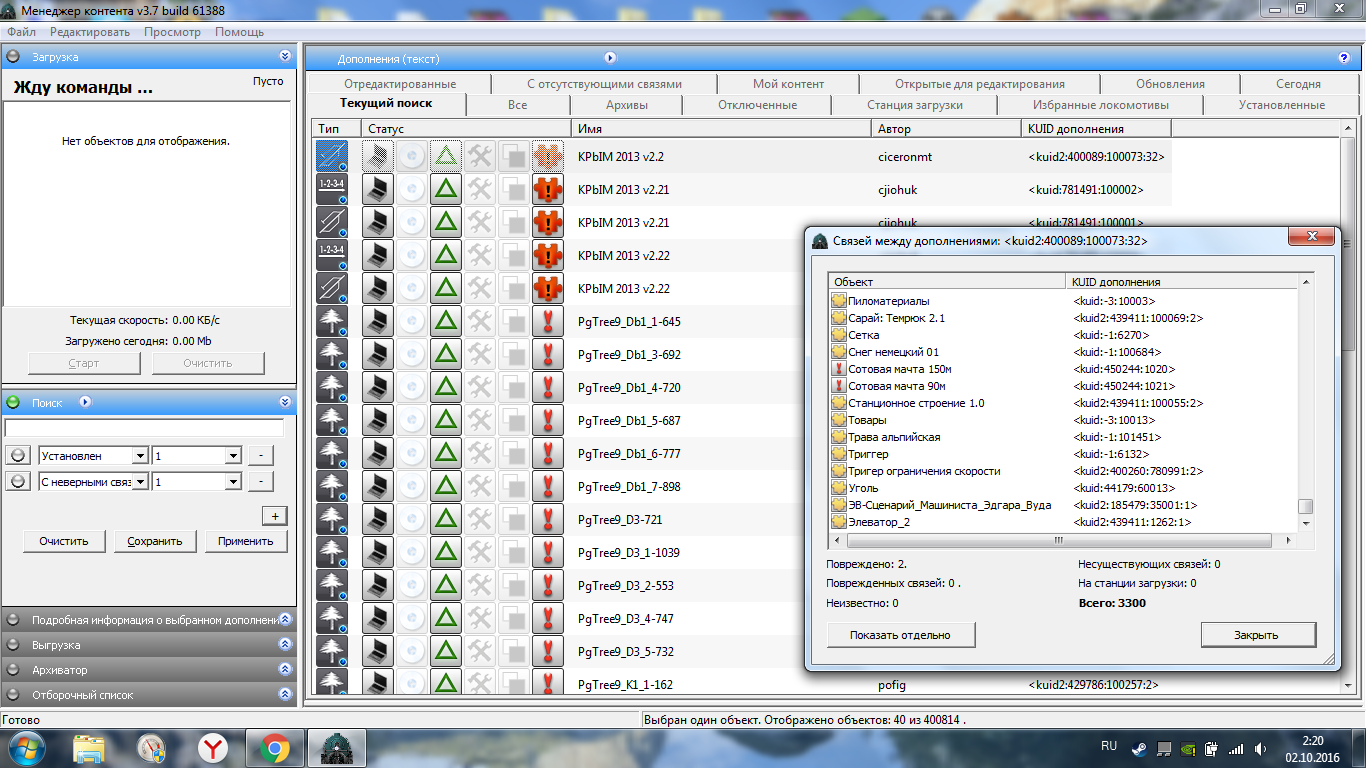Click the arrow icon beside Поиск title
The height and width of the screenshot is (768, 1366).
pyautogui.click(x=85, y=402)
